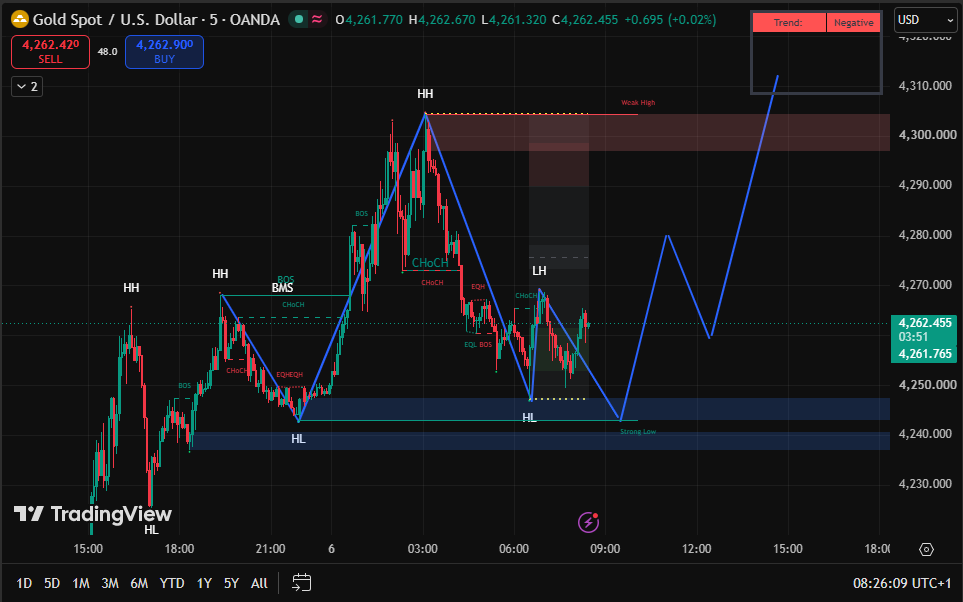
Task: Click the EQL label on chart
Action: click(x=470, y=345)
